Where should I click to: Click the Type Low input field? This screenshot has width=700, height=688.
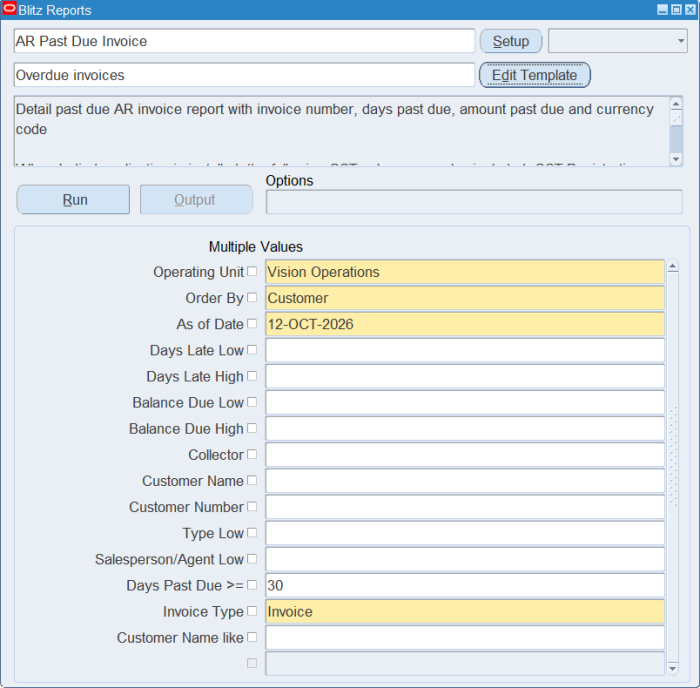(x=465, y=533)
